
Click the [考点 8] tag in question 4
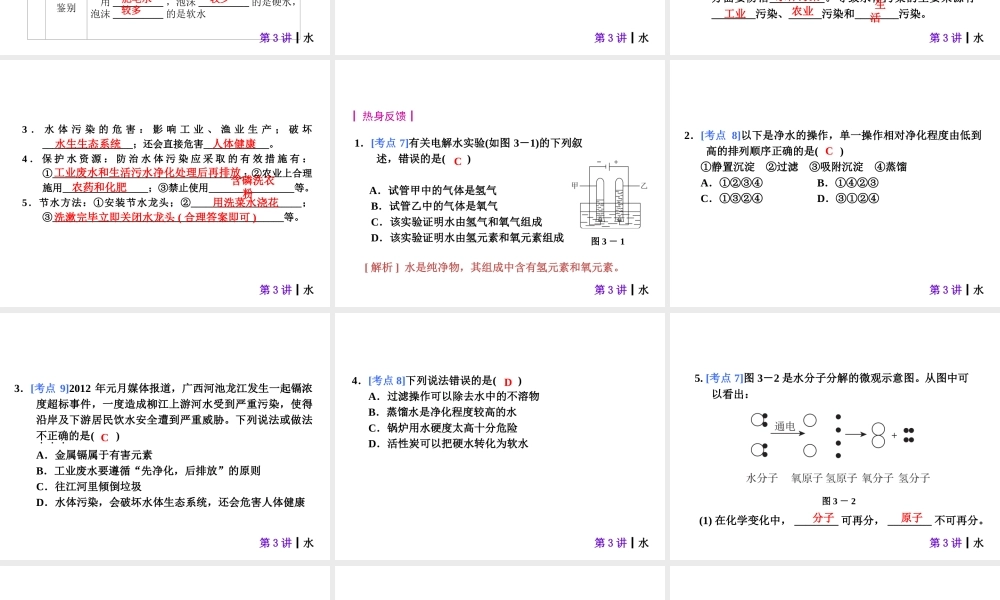386,381
